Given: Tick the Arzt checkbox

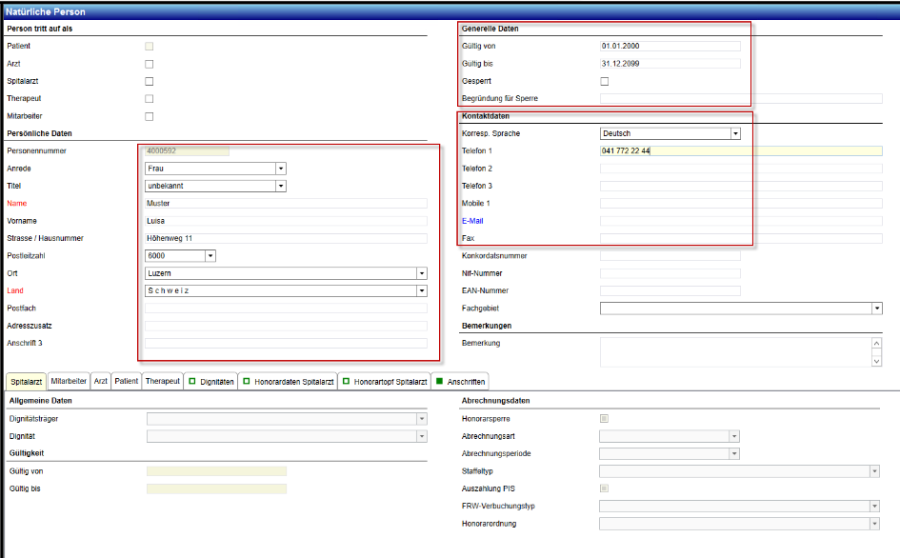Looking at the screenshot, I should pyautogui.click(x=149, y=64).
